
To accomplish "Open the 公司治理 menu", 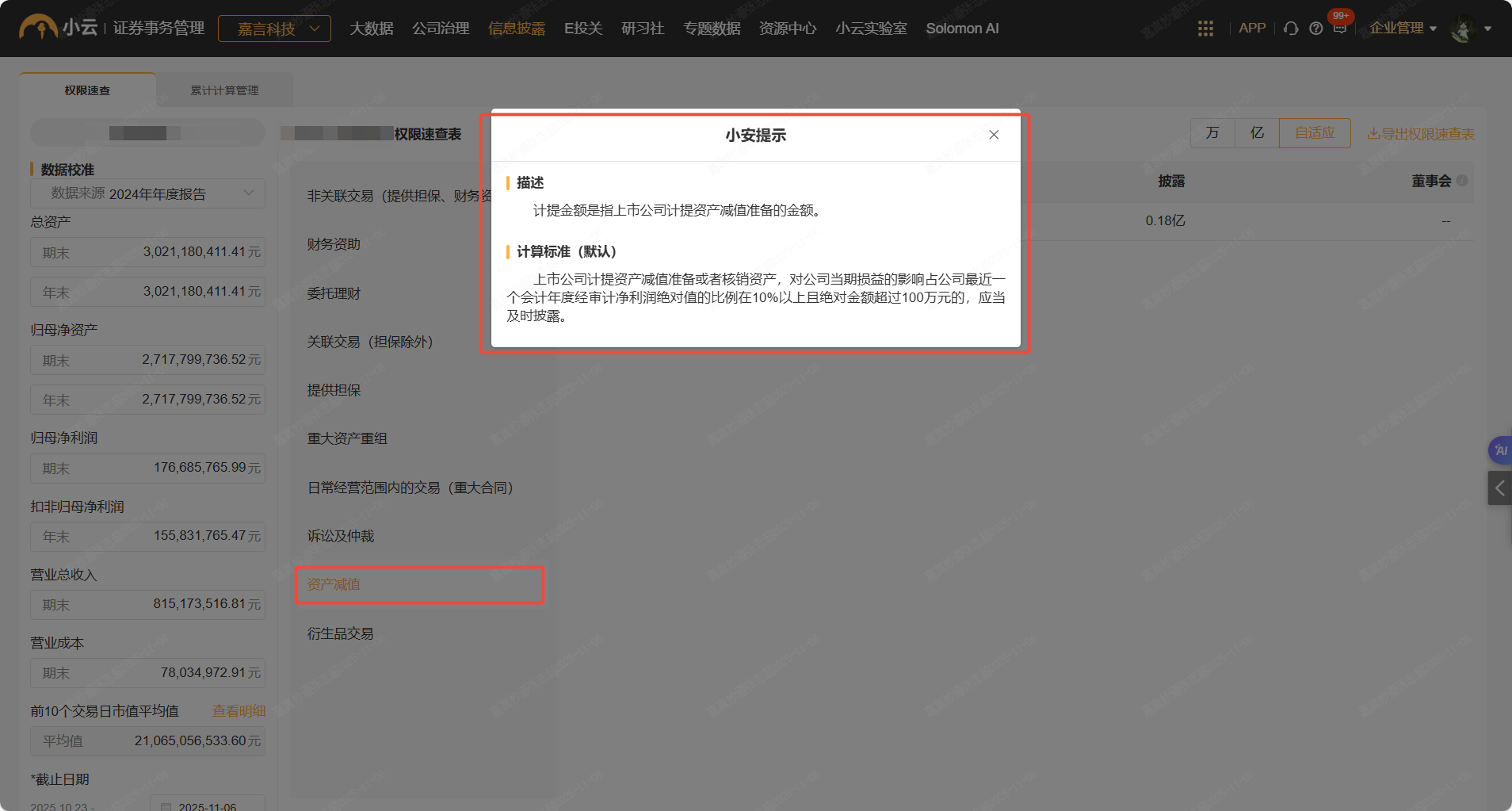I will click(x=441, y=29).
